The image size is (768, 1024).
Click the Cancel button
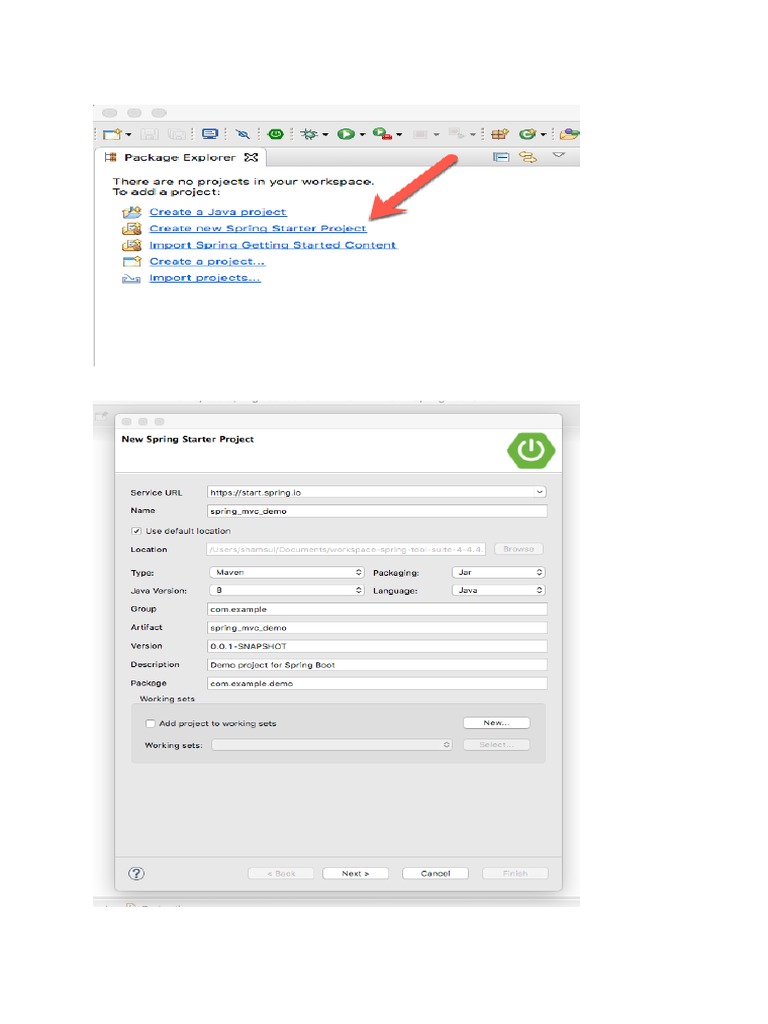point(436,874)
